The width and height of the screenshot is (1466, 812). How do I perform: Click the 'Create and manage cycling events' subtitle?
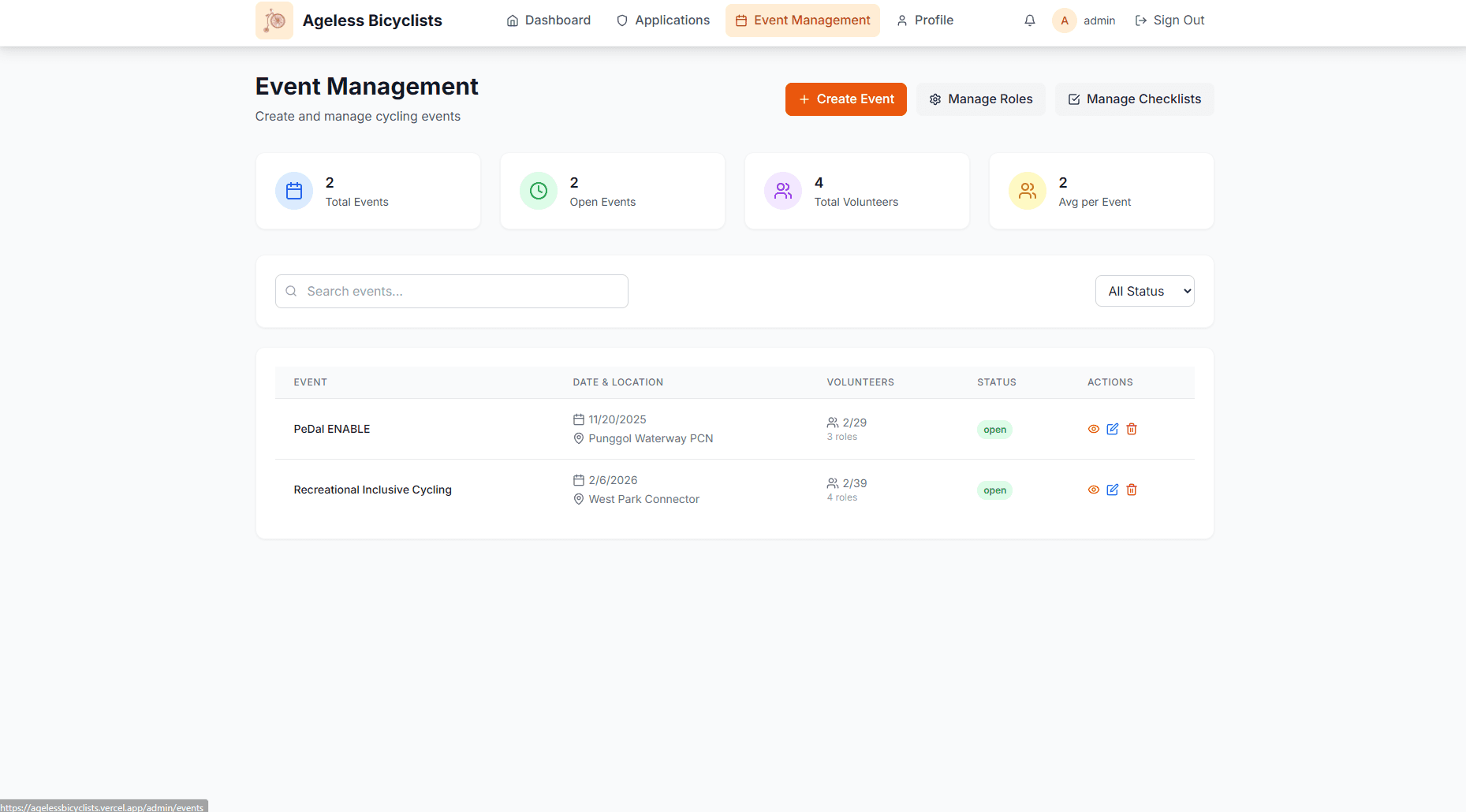pyautogui.click(x=358, y=117)
